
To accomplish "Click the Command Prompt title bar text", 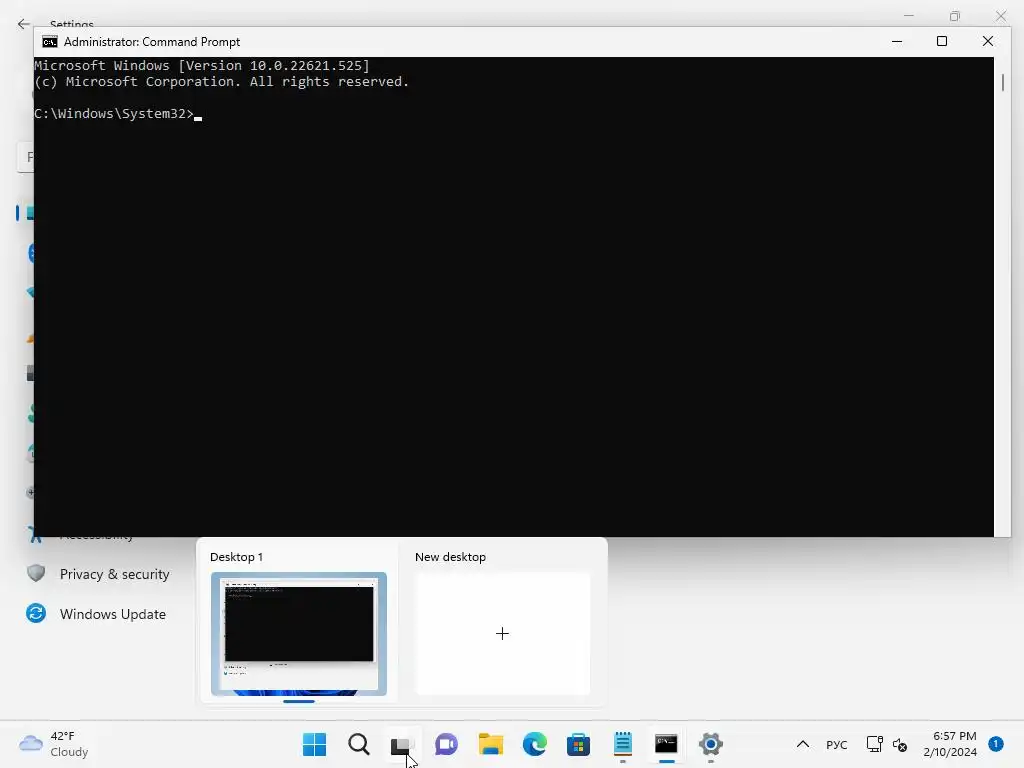I will (152, 42).
